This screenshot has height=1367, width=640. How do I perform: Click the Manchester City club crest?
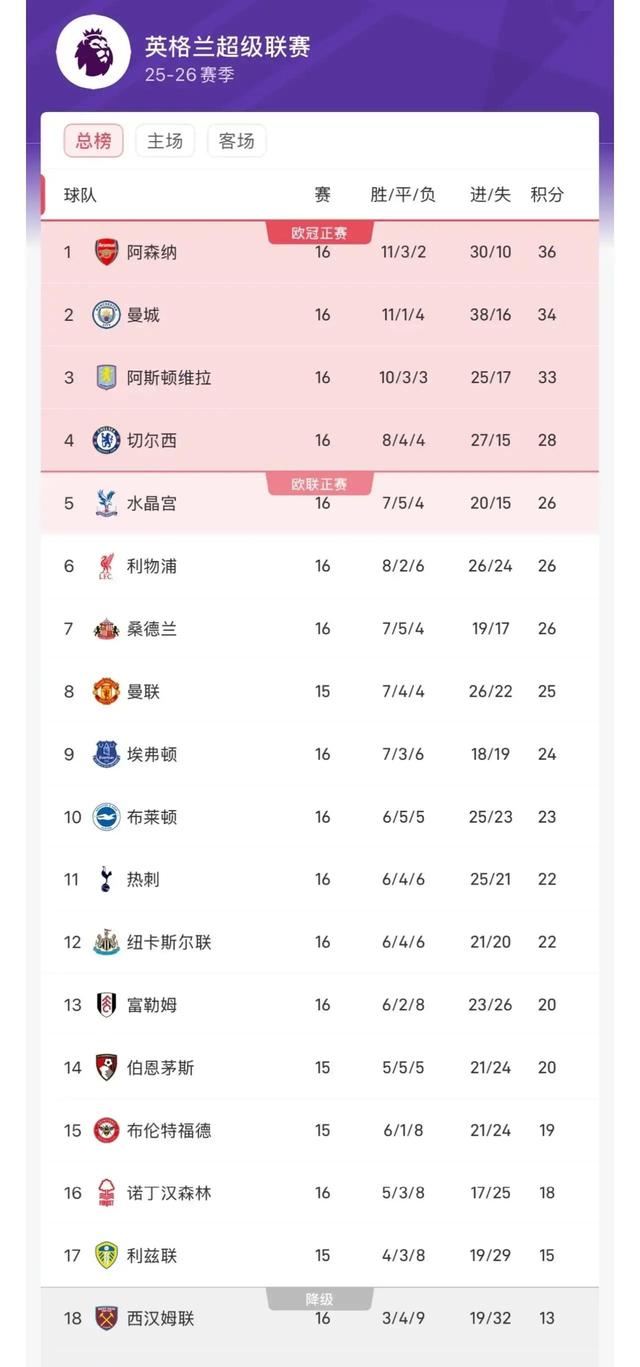pyautogui.click(x=106, y=315)
